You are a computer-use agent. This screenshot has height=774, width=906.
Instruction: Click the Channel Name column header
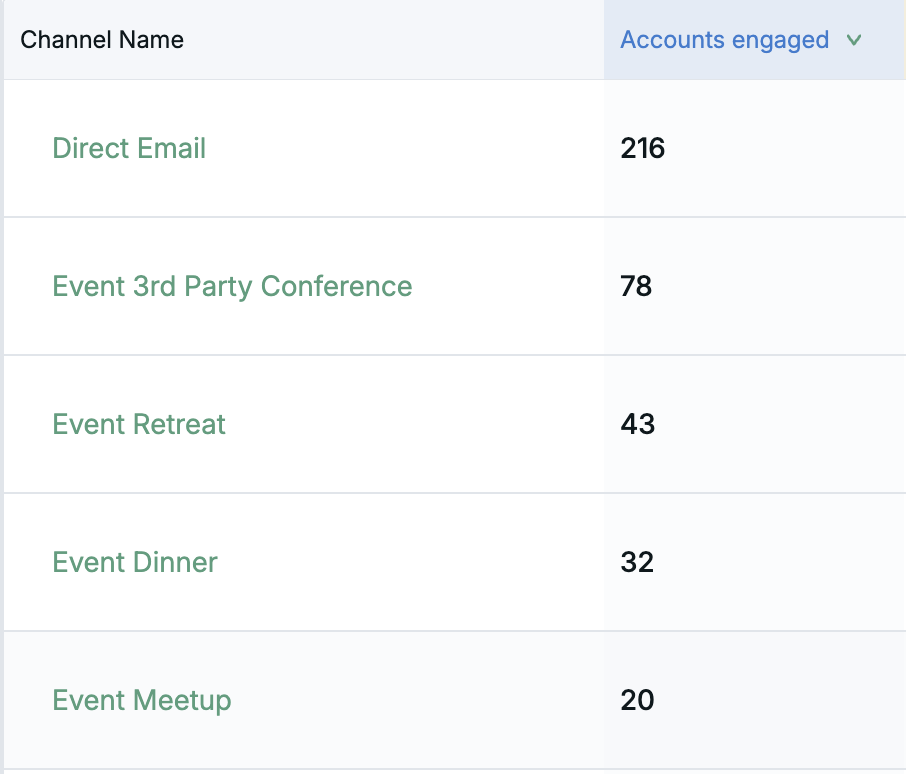click(x=102, y=40)
